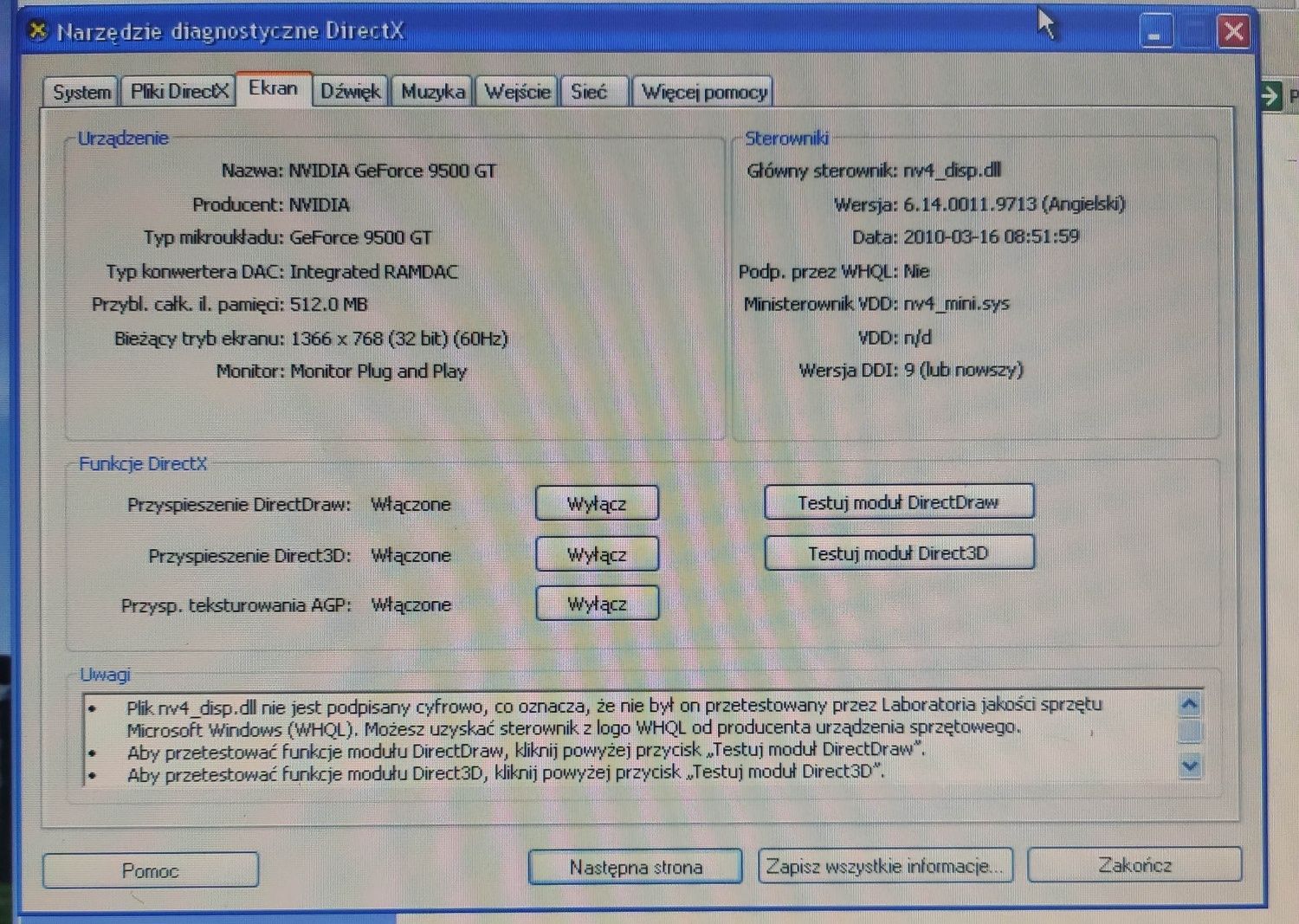Select the Ekran tab
The height and width of the screenshot is (924, 1299).
[274, 88]
